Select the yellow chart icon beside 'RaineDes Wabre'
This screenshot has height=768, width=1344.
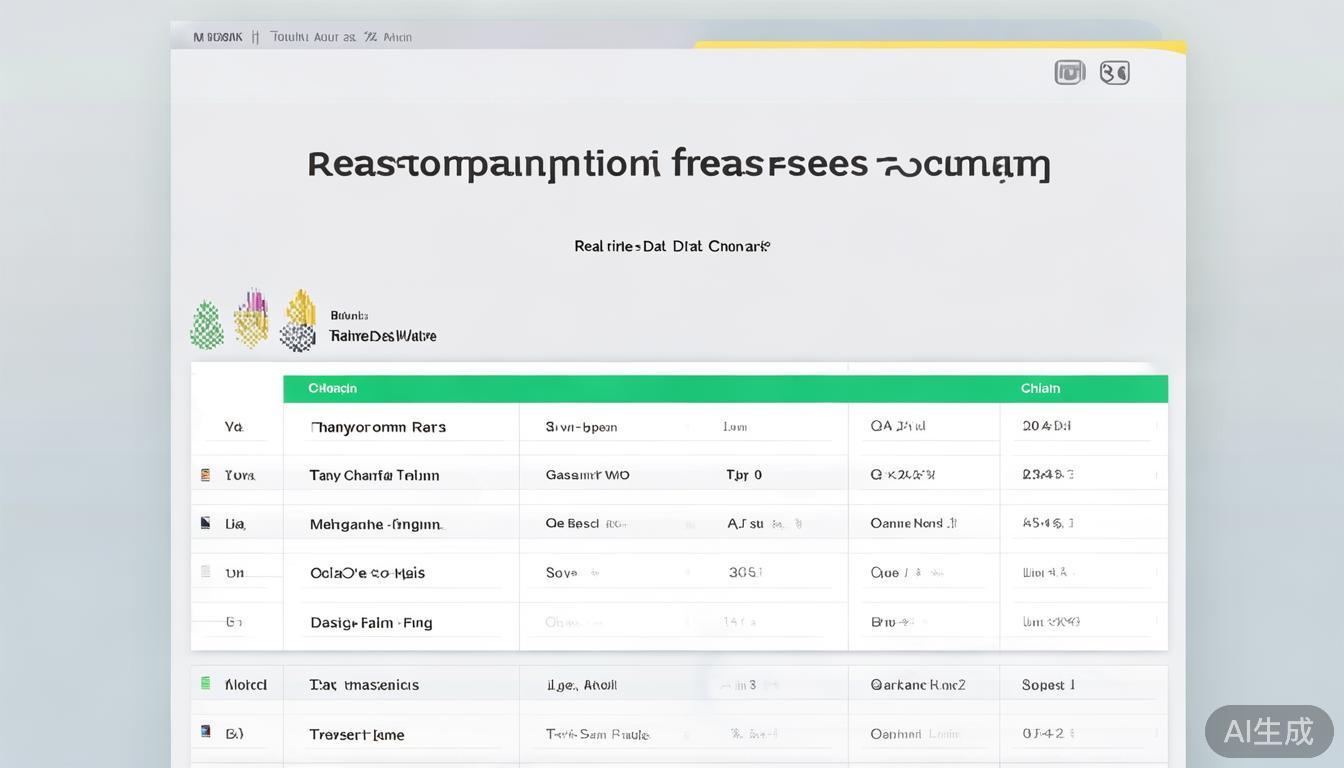[x=298, y=318]
